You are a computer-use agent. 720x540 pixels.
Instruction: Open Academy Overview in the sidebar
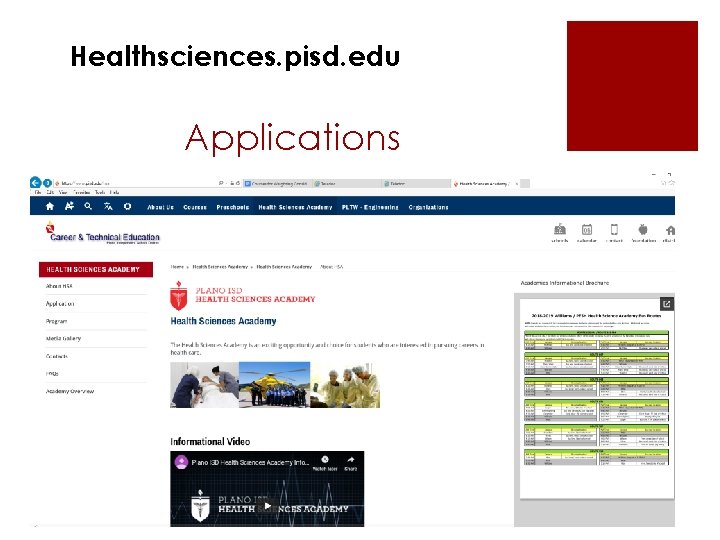click(70, 391)
